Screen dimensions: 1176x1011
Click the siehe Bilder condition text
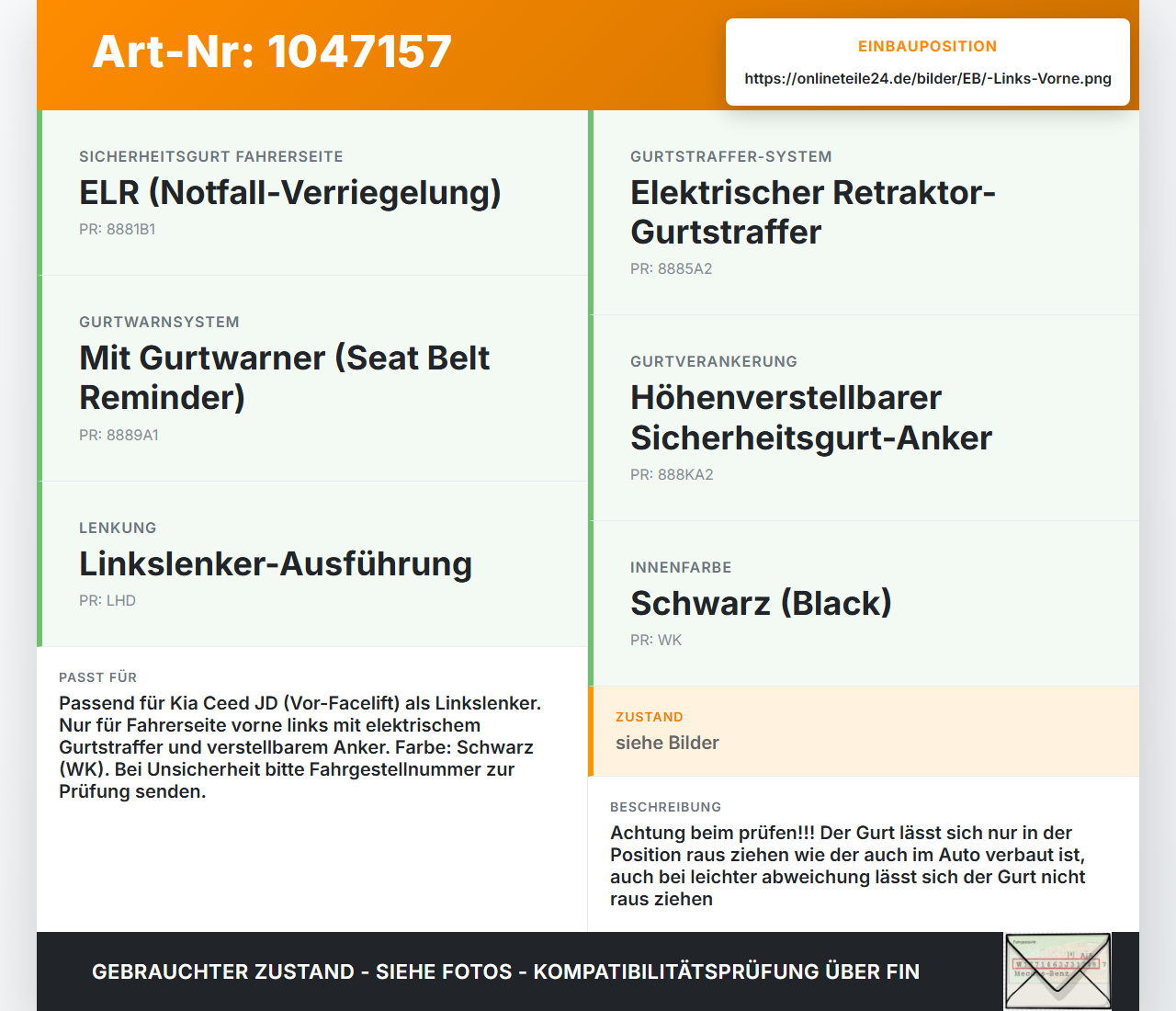tap(667, 743)
